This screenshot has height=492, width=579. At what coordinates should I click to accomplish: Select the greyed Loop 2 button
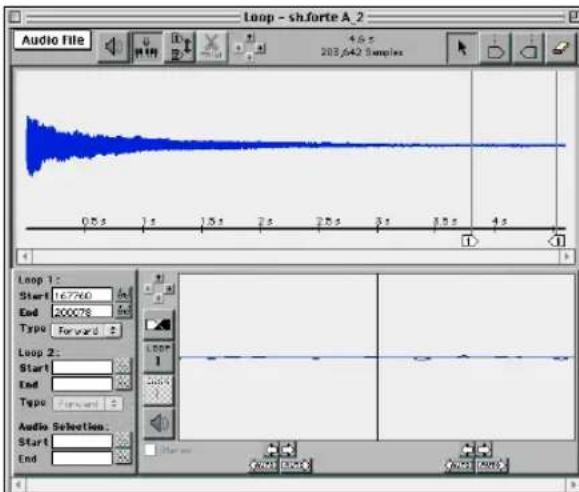[x=158, y=389]
